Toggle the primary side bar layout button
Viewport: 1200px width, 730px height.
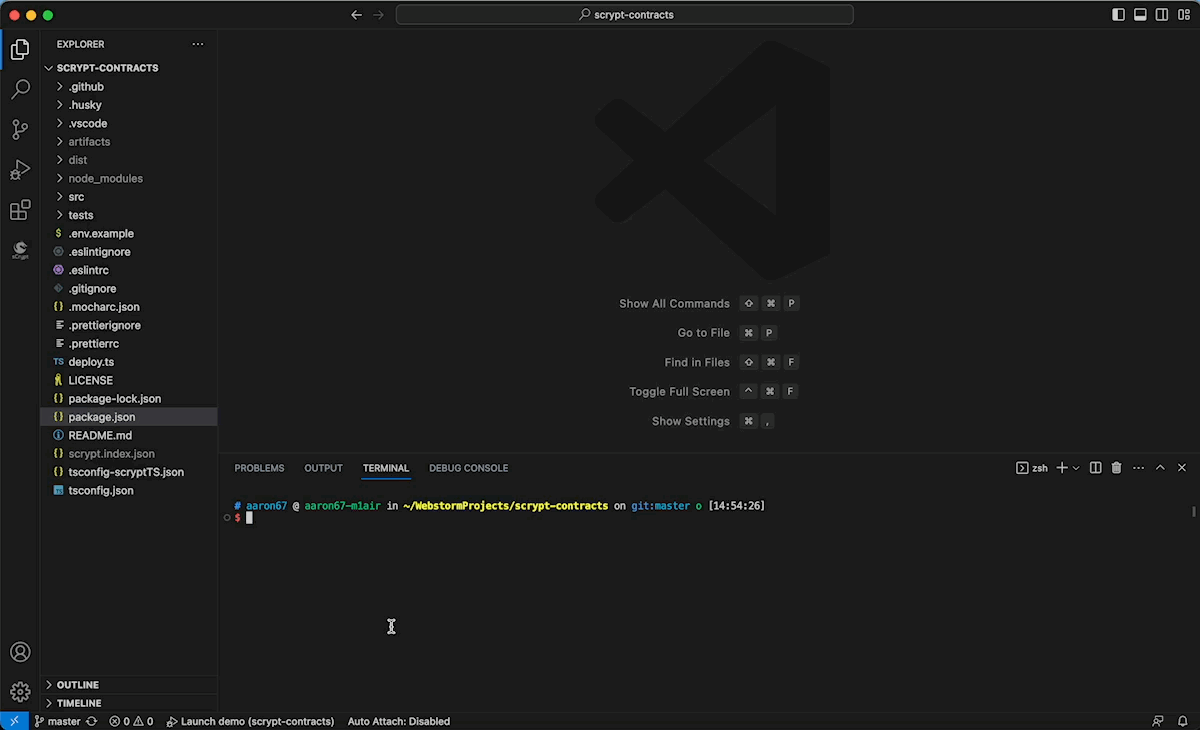pyautogui.click(x=1118, y=15)
